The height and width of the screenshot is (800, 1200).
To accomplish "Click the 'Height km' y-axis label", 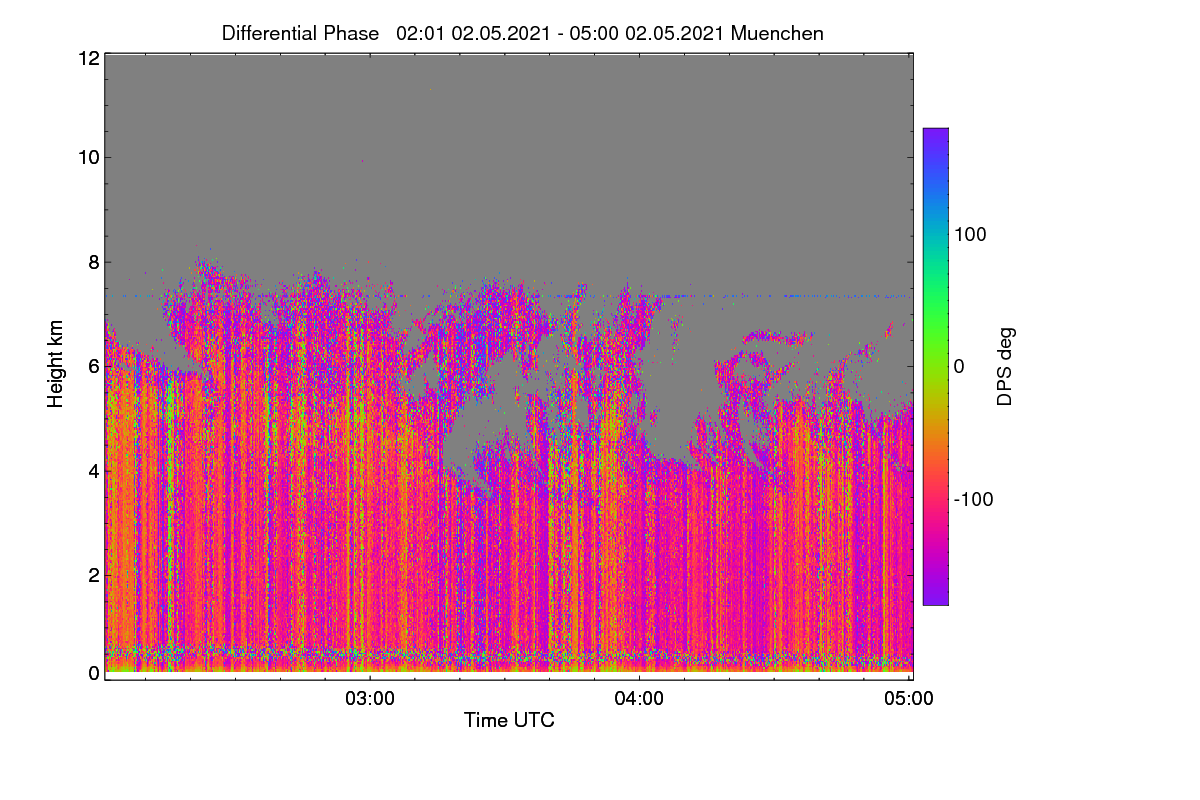I will pyautogui.click(x=56, y=363).
